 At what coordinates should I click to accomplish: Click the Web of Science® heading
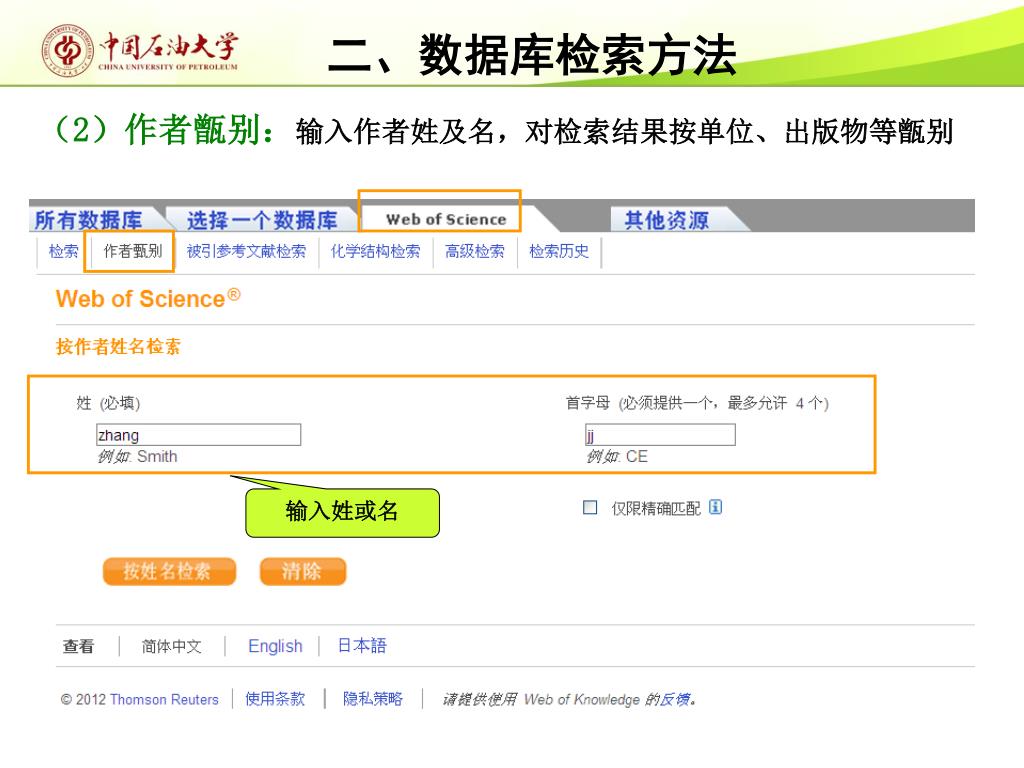[x=148, y=298]
